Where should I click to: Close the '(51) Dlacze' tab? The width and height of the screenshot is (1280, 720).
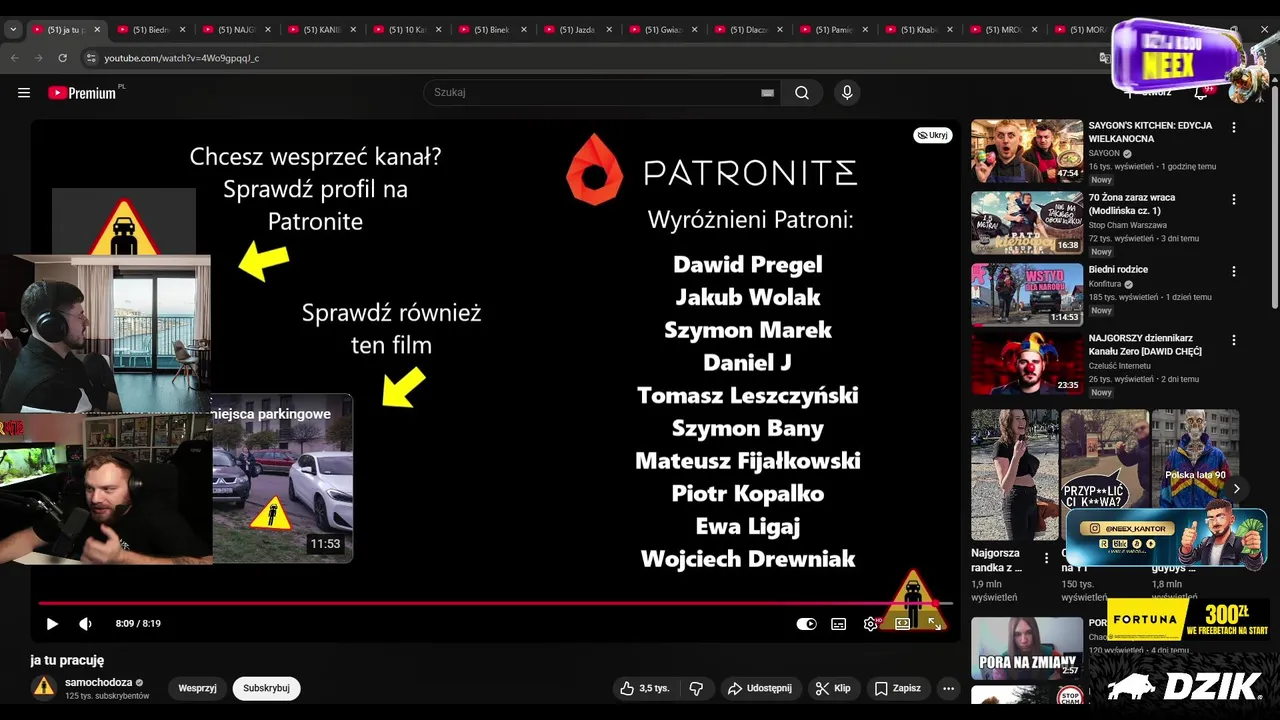[780, 30]
